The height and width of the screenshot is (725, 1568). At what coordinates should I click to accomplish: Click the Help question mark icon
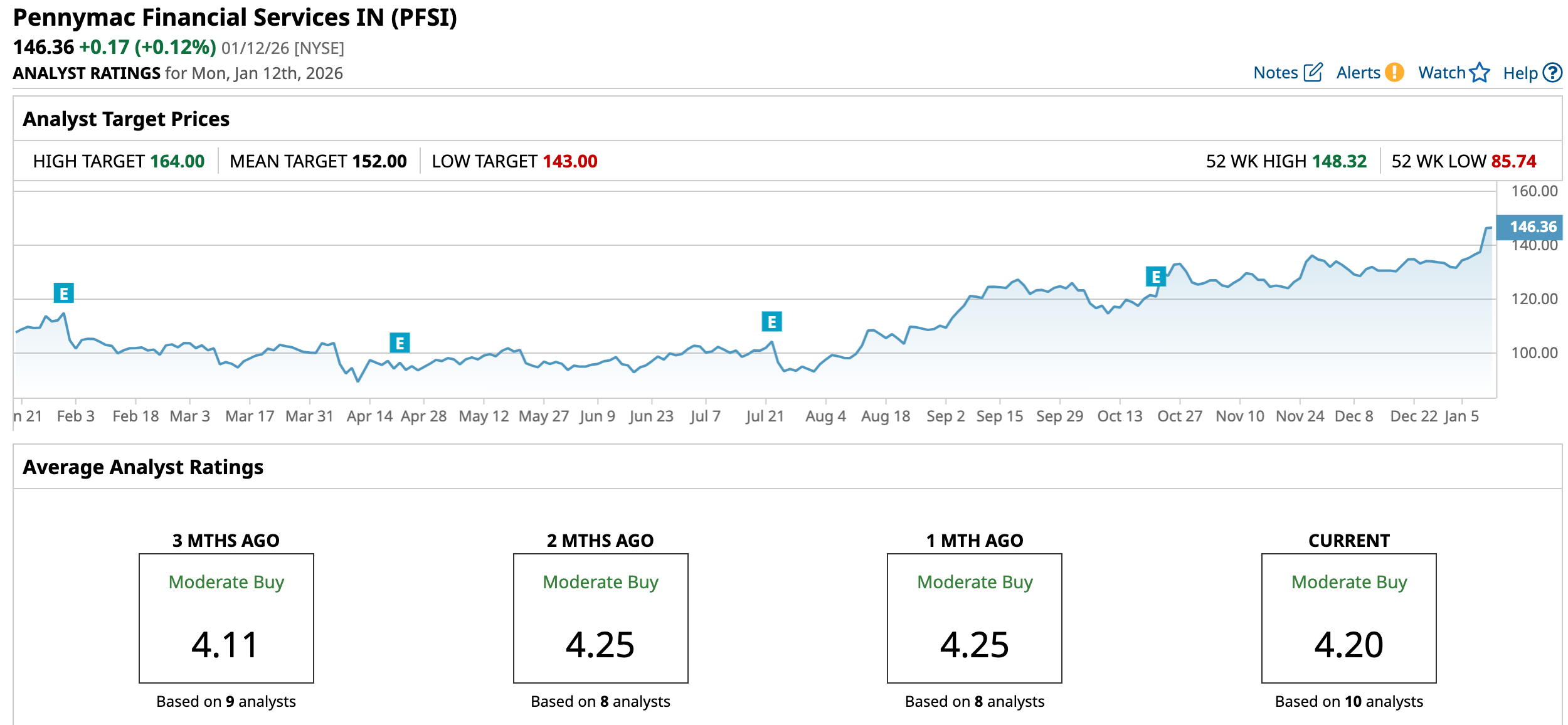1552,73
